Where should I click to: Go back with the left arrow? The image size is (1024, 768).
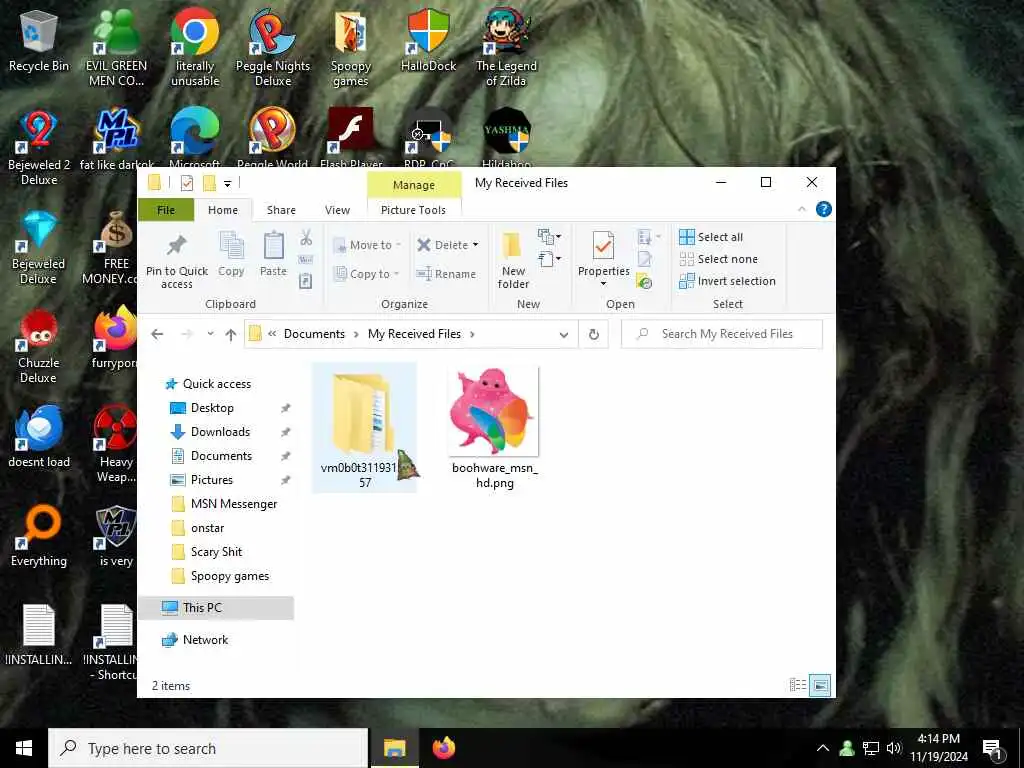click(x=157, y=334)
